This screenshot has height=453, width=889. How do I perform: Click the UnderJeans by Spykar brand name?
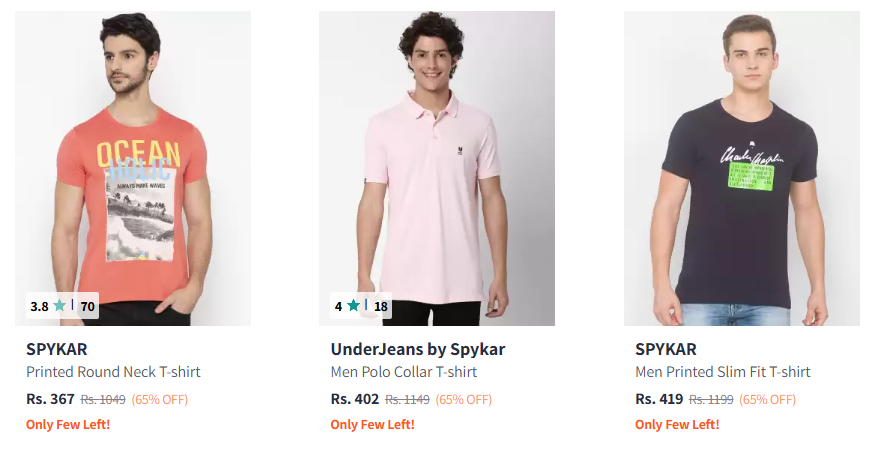pos(418,350)
